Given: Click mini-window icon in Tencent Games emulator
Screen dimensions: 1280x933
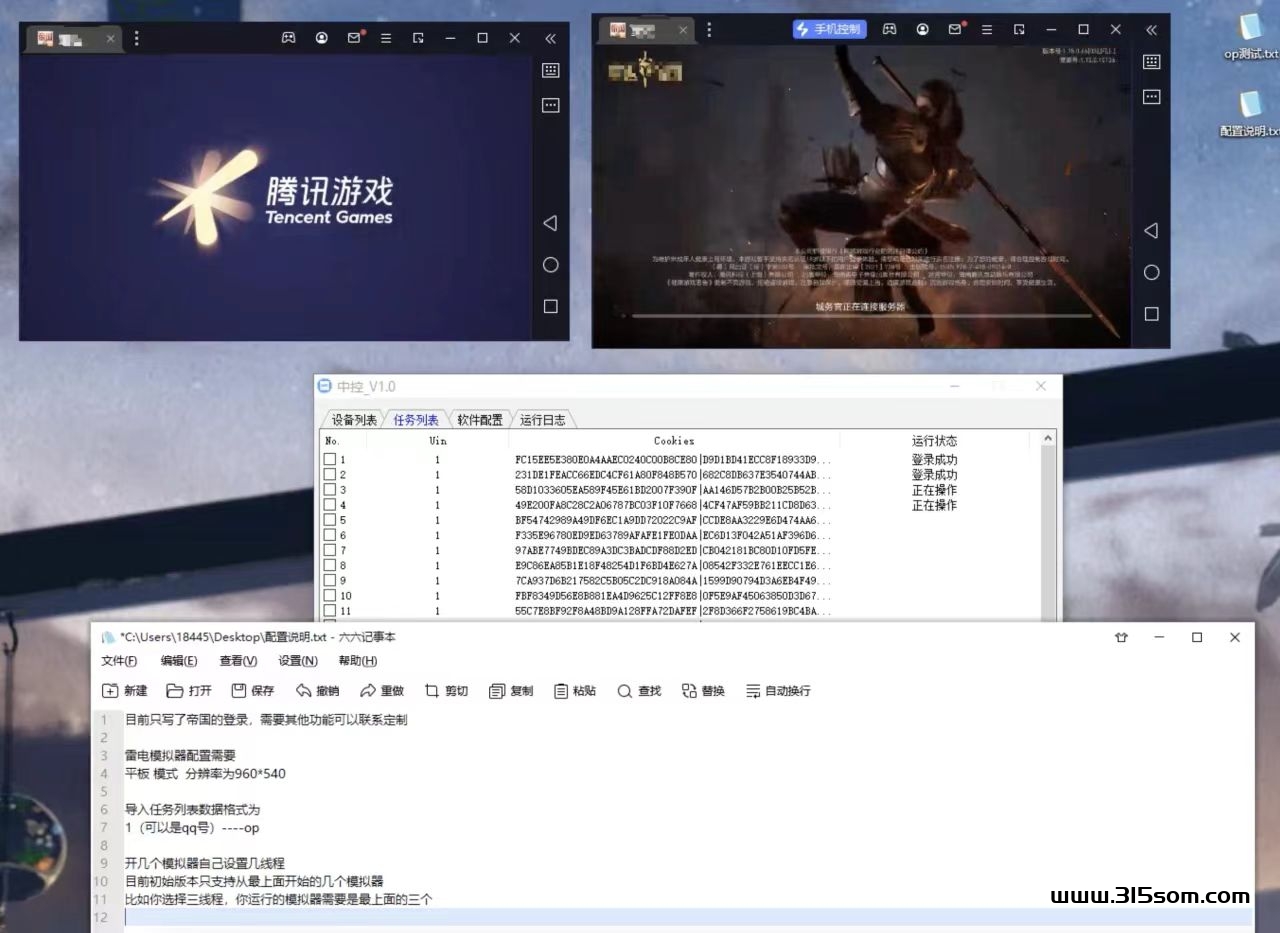Looking at the screenshot, I should pos(418,38).
